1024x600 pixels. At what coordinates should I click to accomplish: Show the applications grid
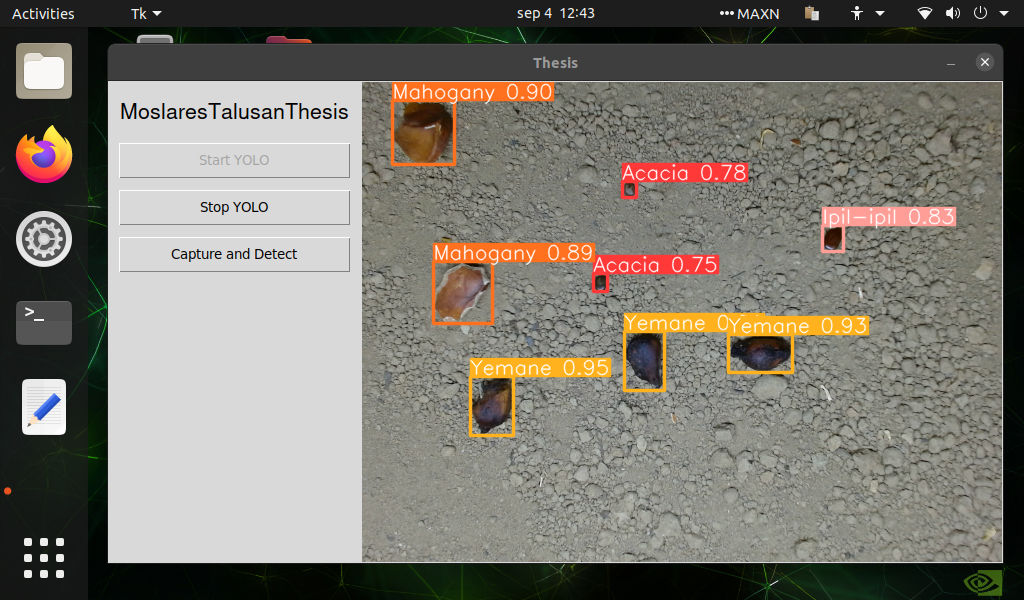coord(44,557)
